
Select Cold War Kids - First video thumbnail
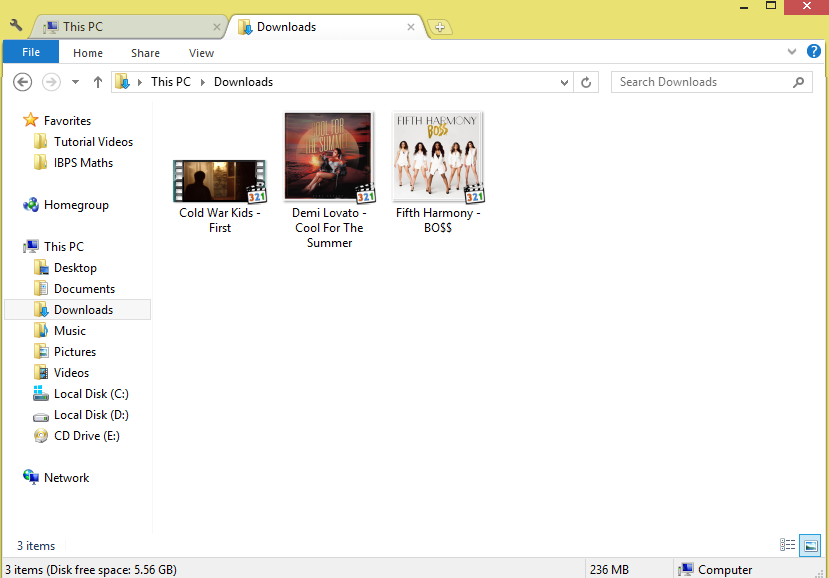tap(219, 181)
